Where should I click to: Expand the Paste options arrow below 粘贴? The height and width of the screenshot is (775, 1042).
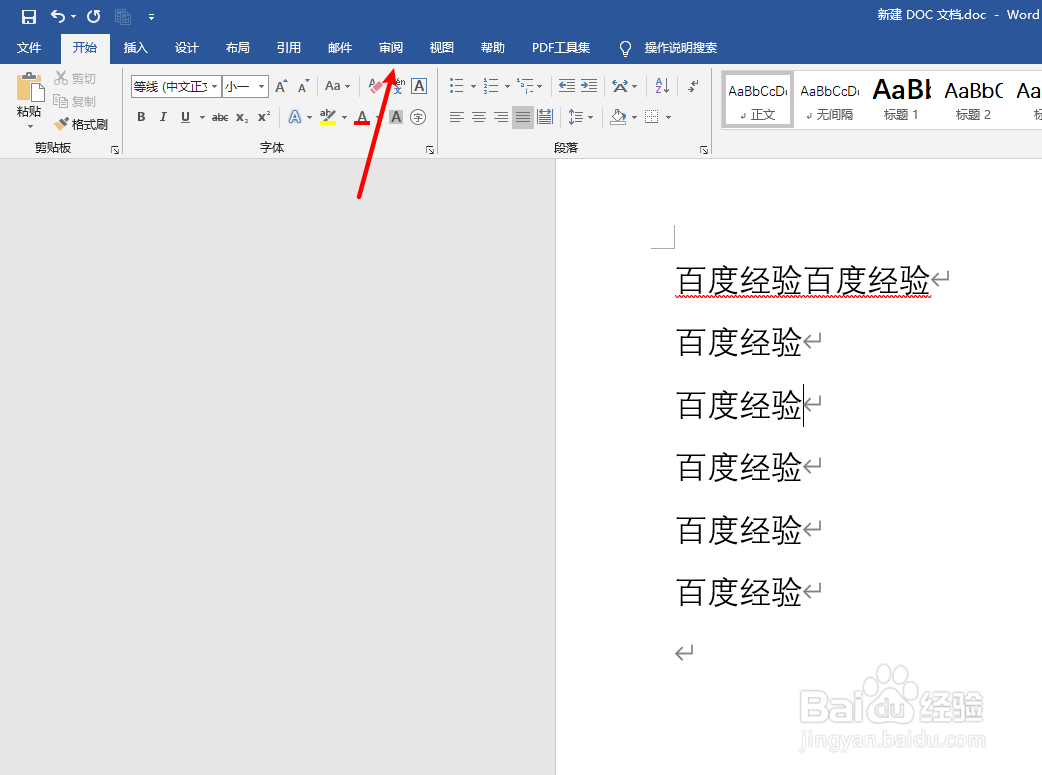tap(30, 126)
